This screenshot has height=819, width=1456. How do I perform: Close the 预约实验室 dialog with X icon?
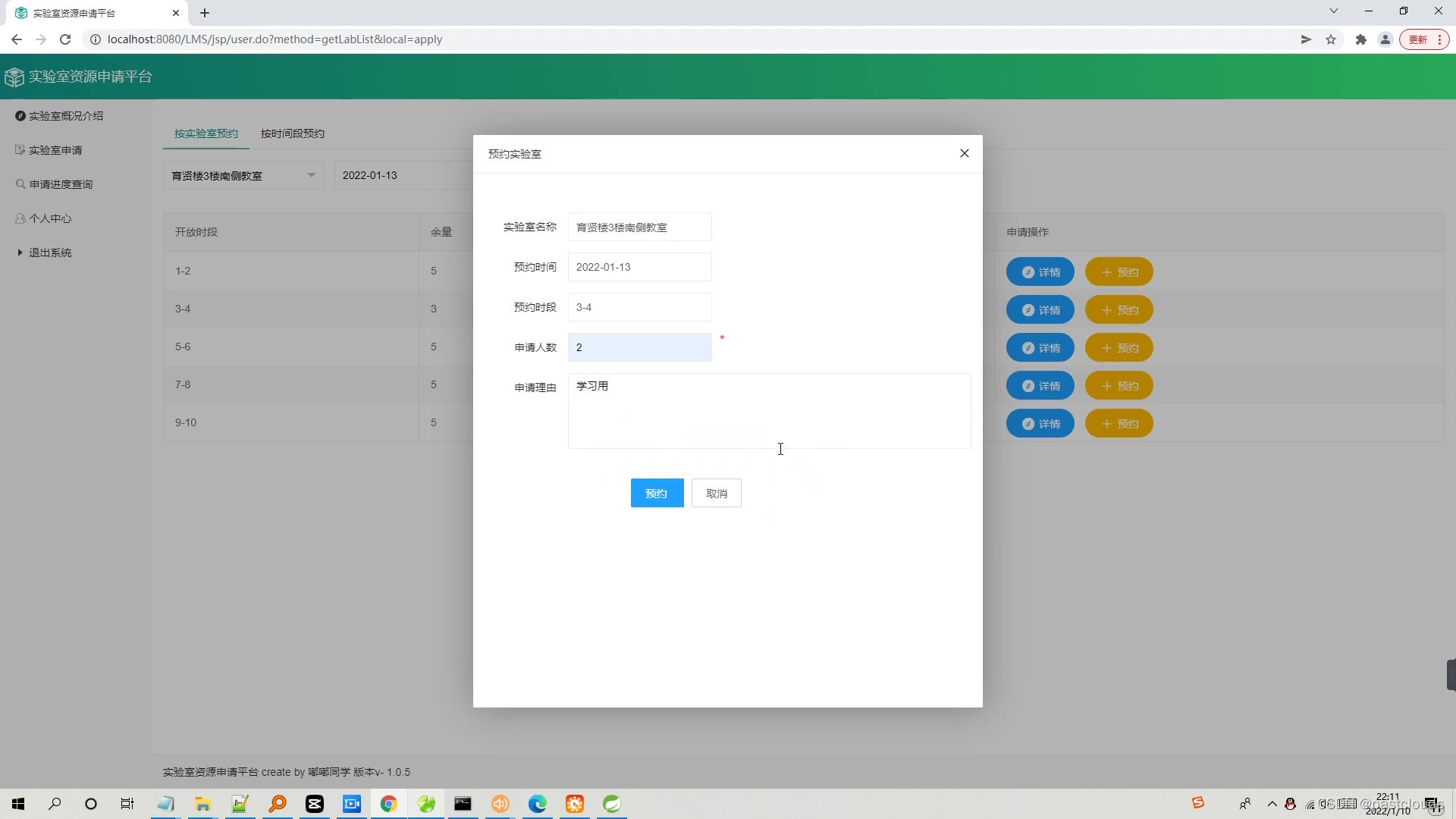click(964, 153)
